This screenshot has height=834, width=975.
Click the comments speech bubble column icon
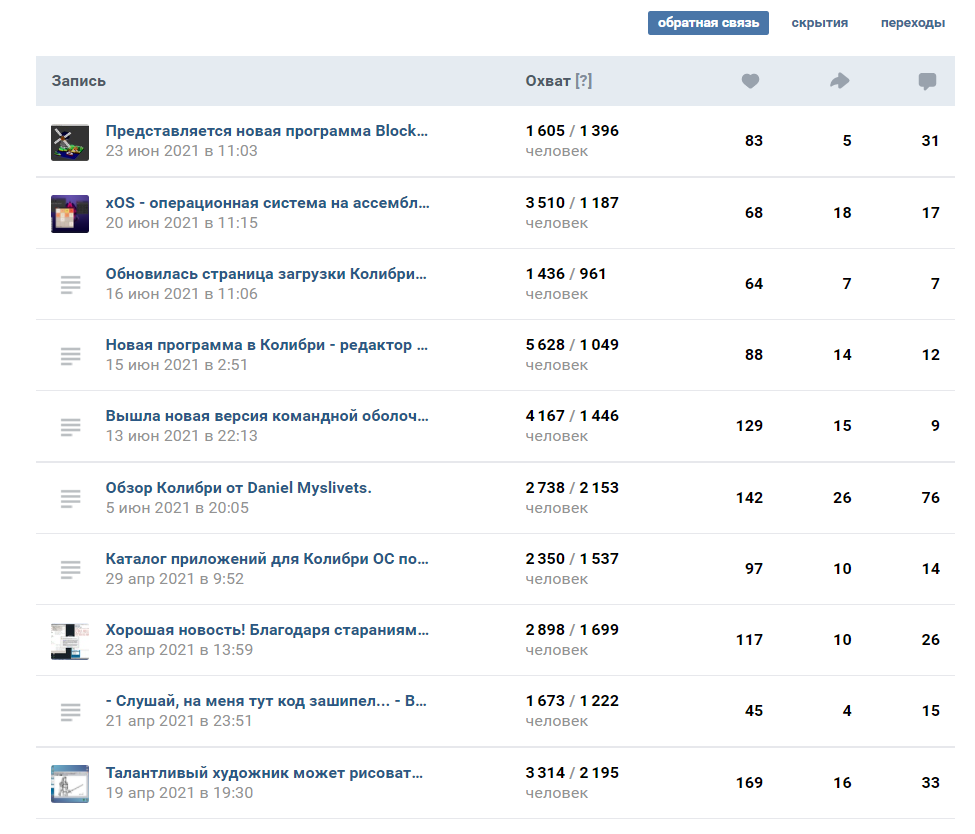point(927,81)
